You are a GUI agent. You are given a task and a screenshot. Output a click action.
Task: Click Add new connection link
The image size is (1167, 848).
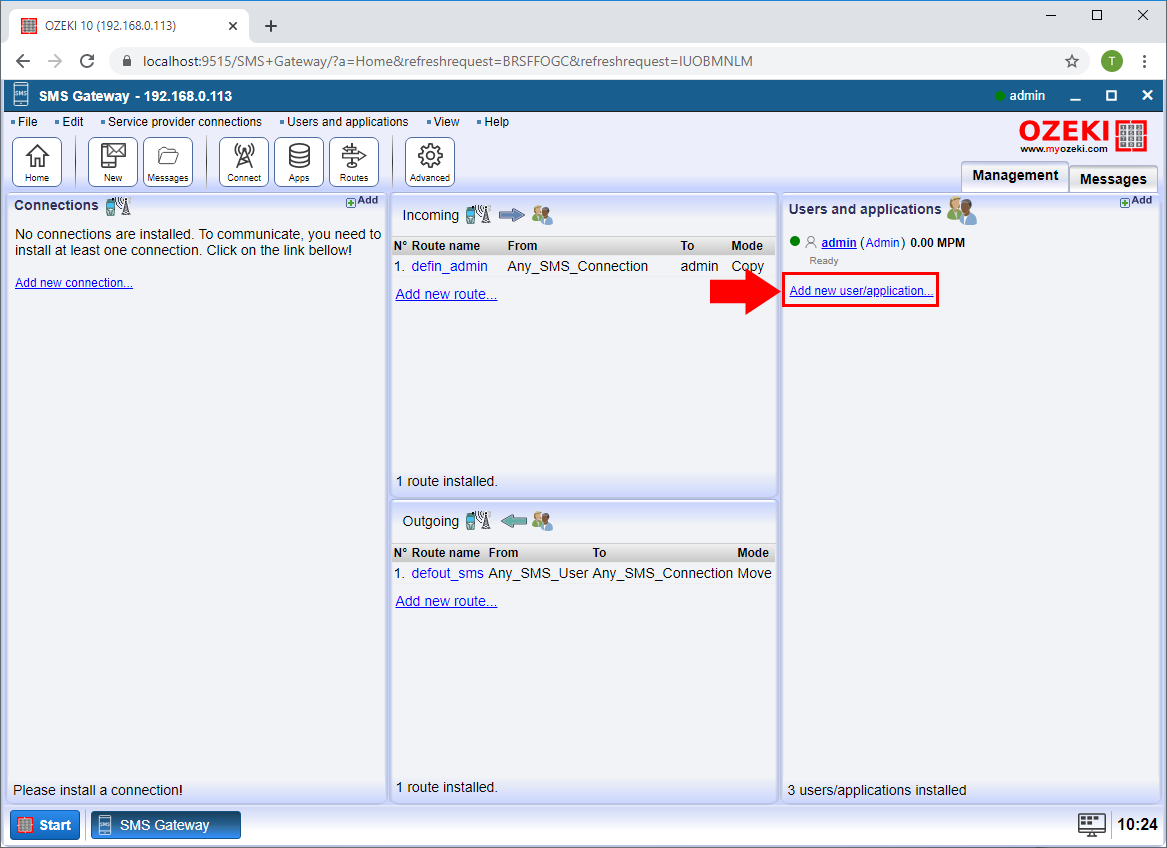coord(74,283)
